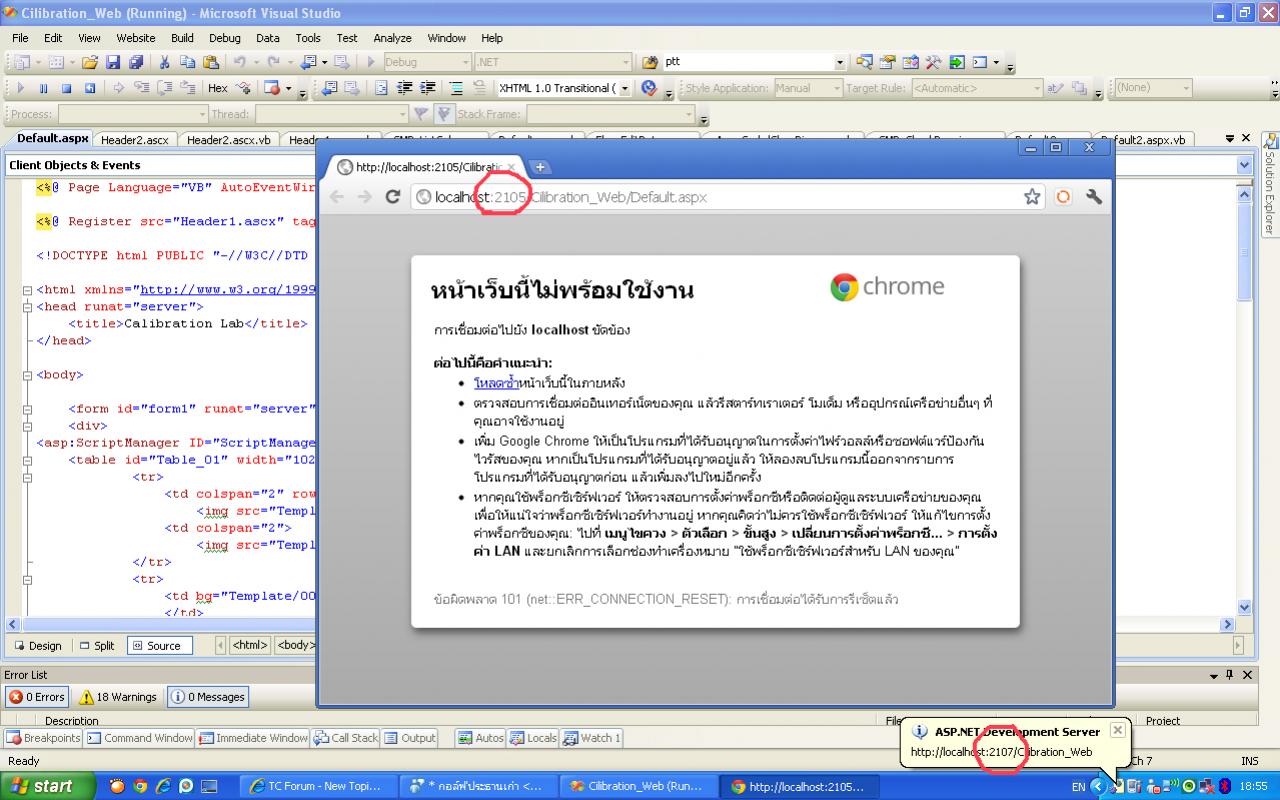Open the Find combo box showing ptt
Viewport: 1280px width, 800px height.
point(755,62)
